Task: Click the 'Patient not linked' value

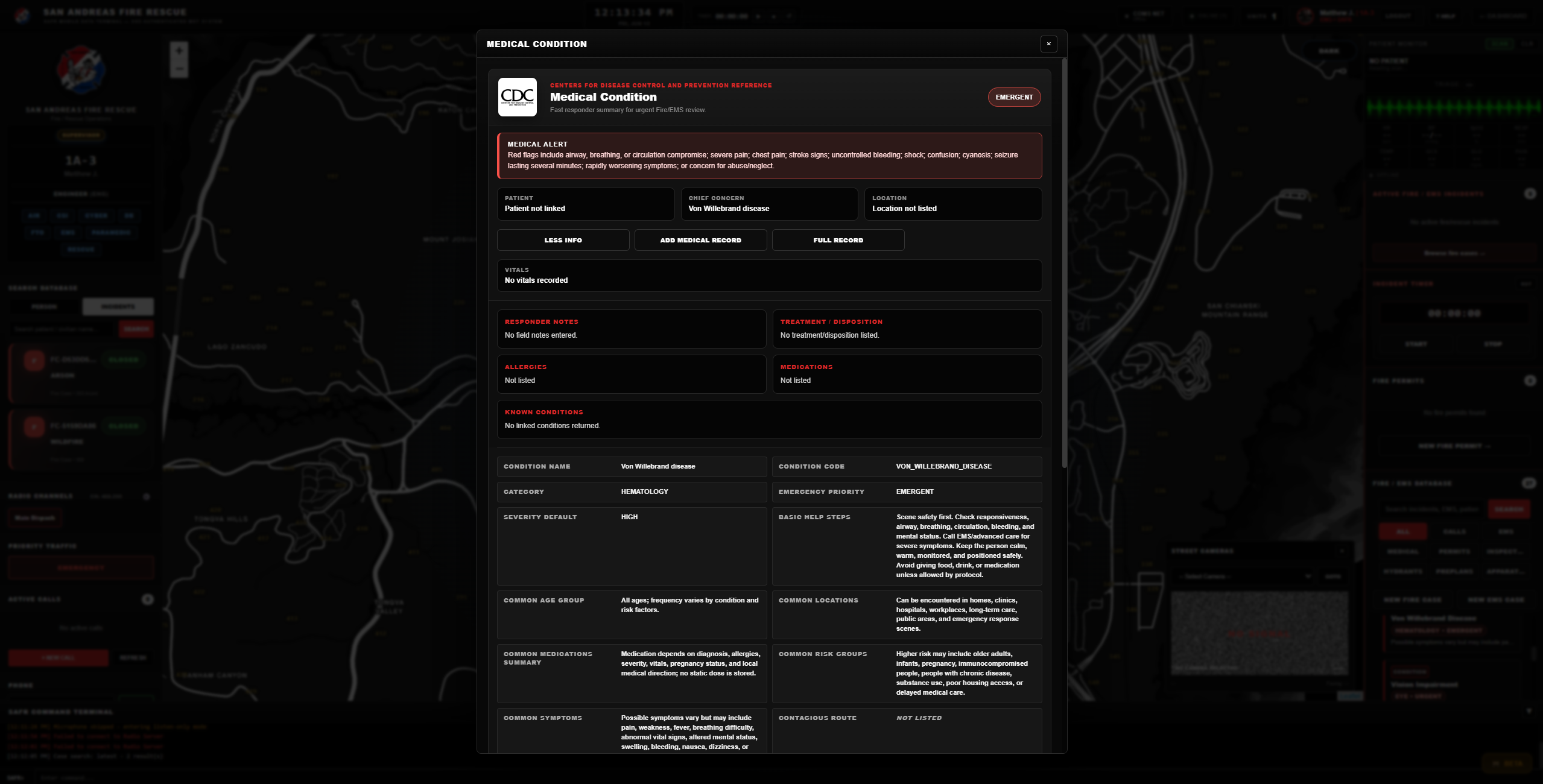Action: click(x=535, y=209)
